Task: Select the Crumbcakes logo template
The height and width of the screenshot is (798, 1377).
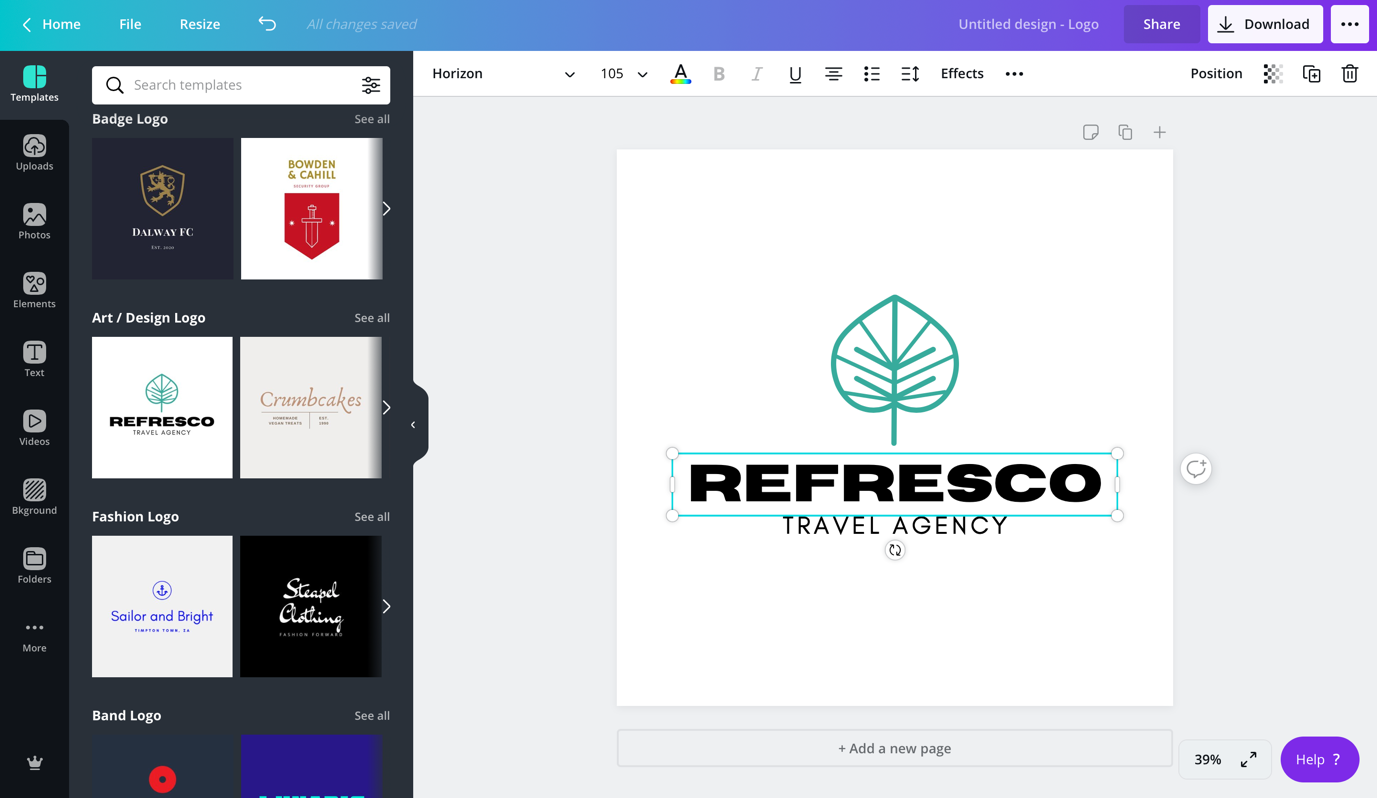Action: click(x=311, y=408)
